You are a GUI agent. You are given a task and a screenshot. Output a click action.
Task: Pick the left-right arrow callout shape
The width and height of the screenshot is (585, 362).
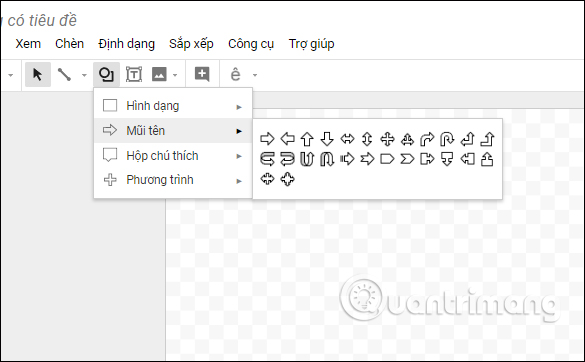coord(267,179)
